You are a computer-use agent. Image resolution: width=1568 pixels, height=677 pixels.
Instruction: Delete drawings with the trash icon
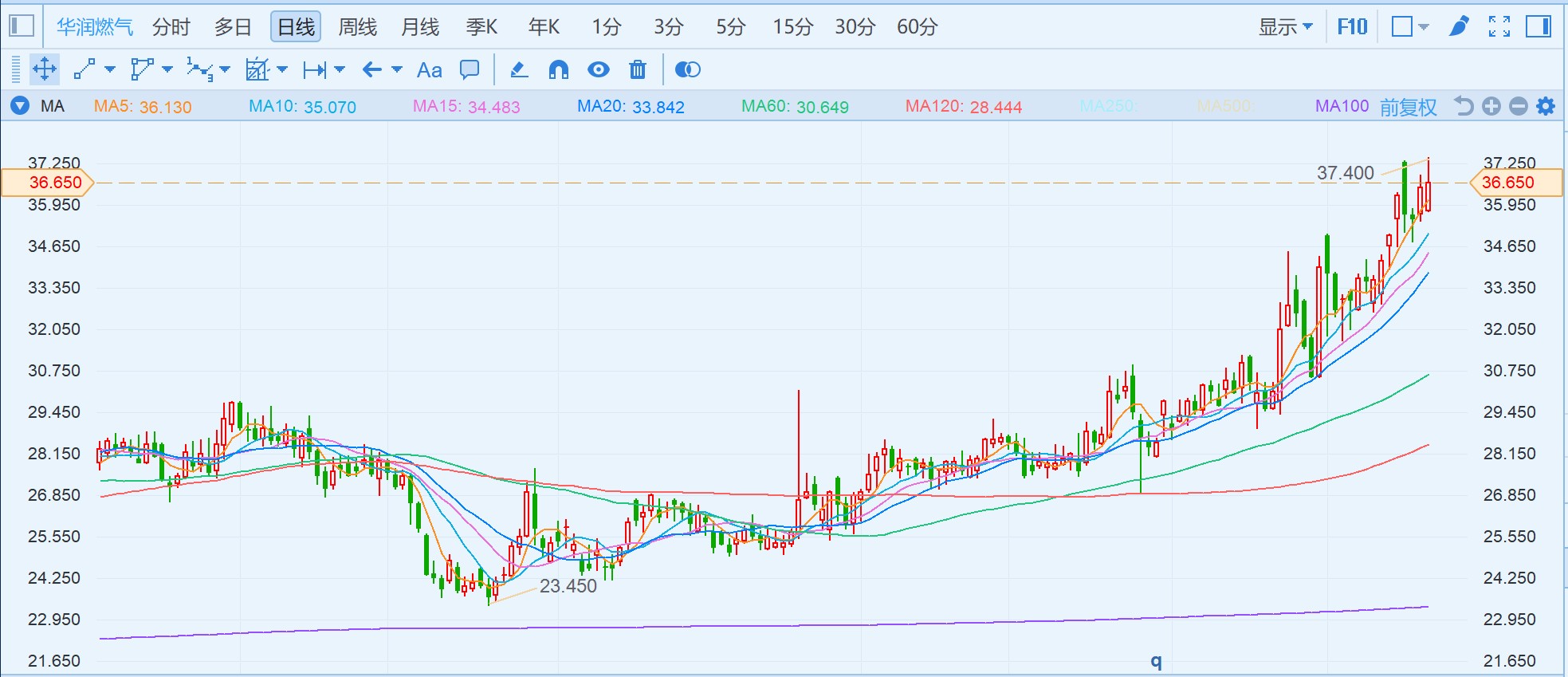pos(638,69)
